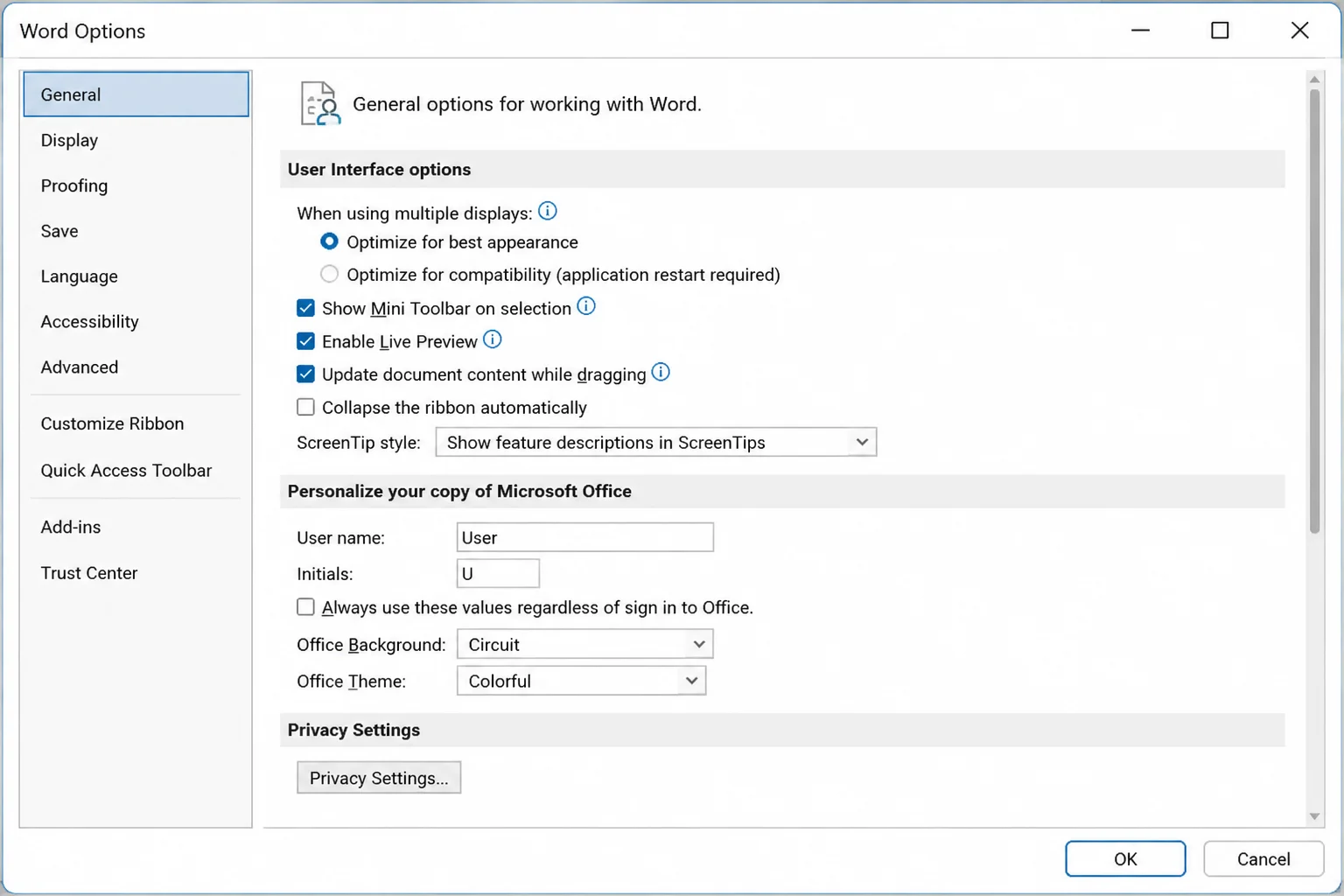Screen dimensions: 1344x896
Task: Open Customize Ribbon settings
Action: click(x=136, y=423)
